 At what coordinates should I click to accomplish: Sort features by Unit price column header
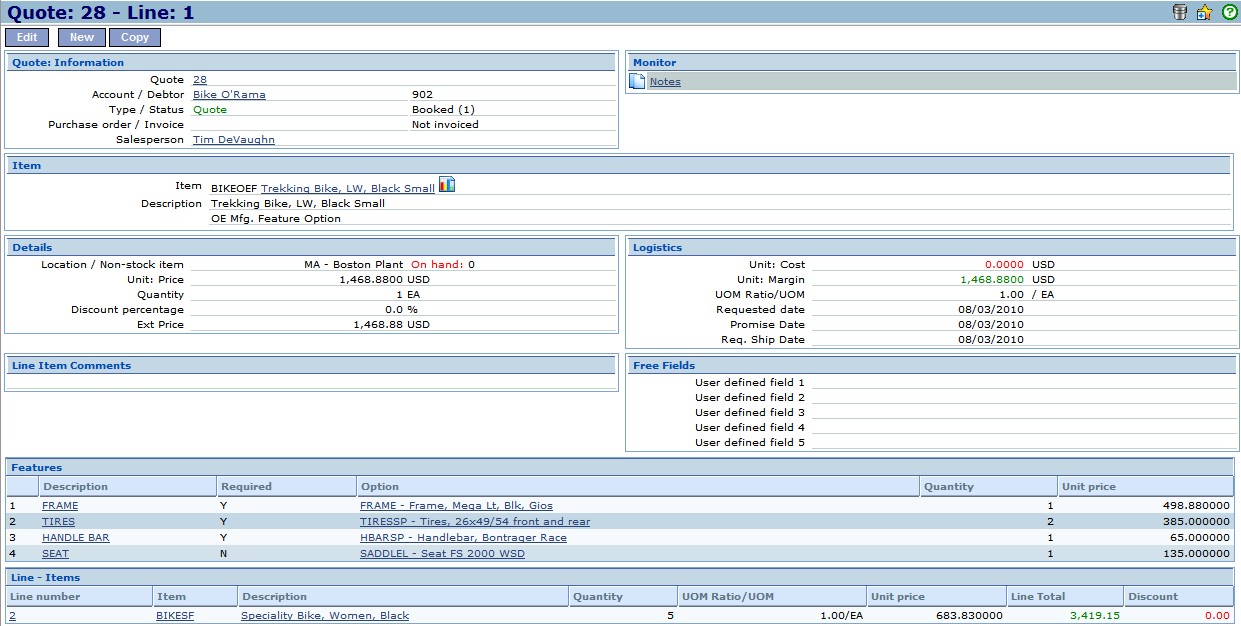click(1088, 487)
